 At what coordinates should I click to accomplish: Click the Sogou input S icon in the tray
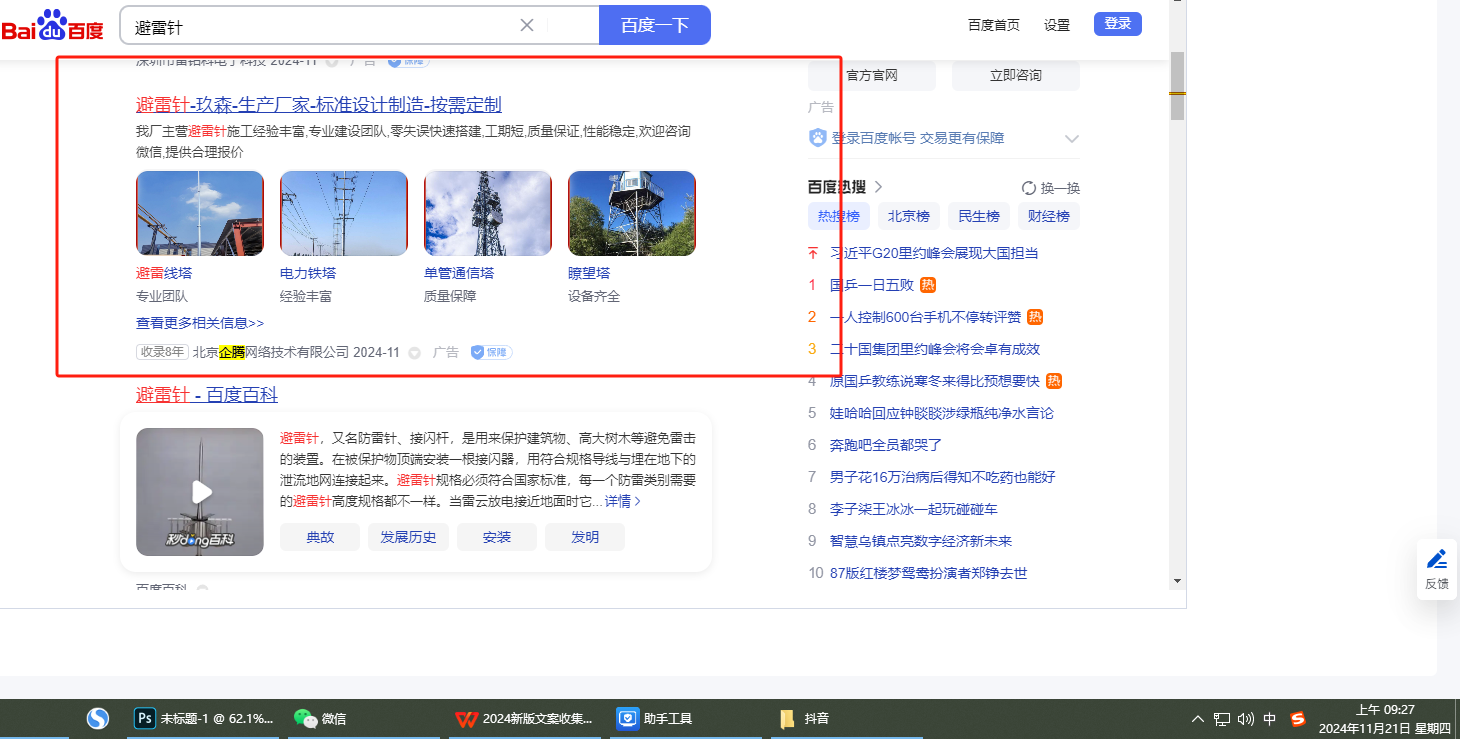[x=1298, y=719]
